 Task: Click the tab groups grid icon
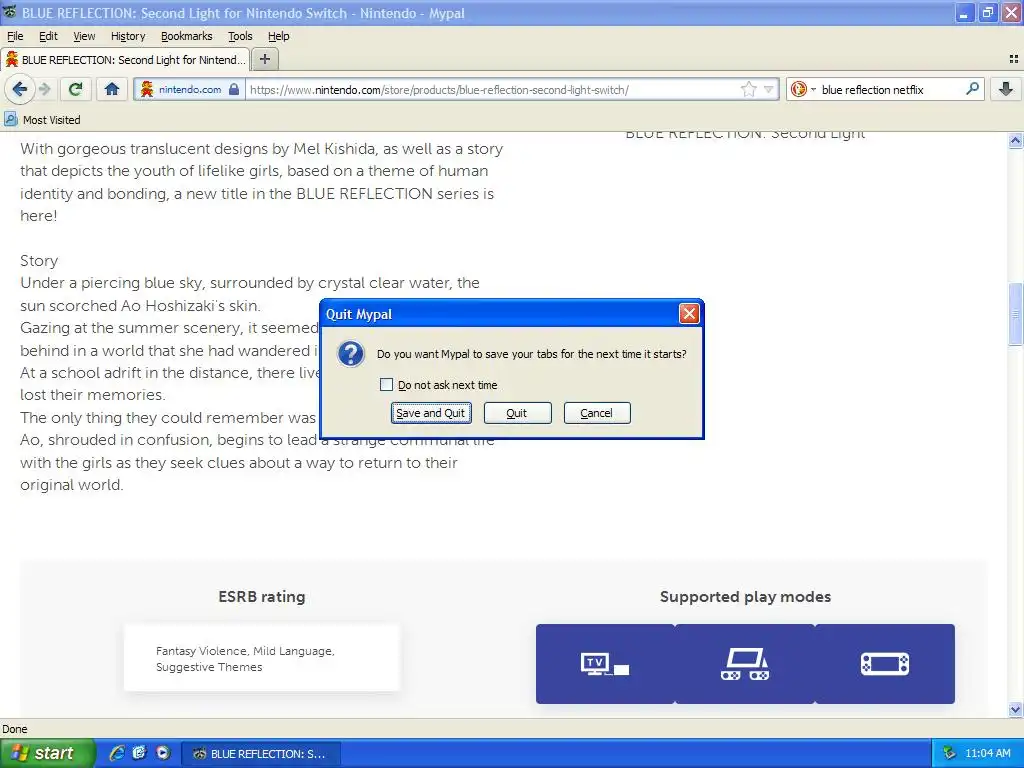click(1013, 59)
